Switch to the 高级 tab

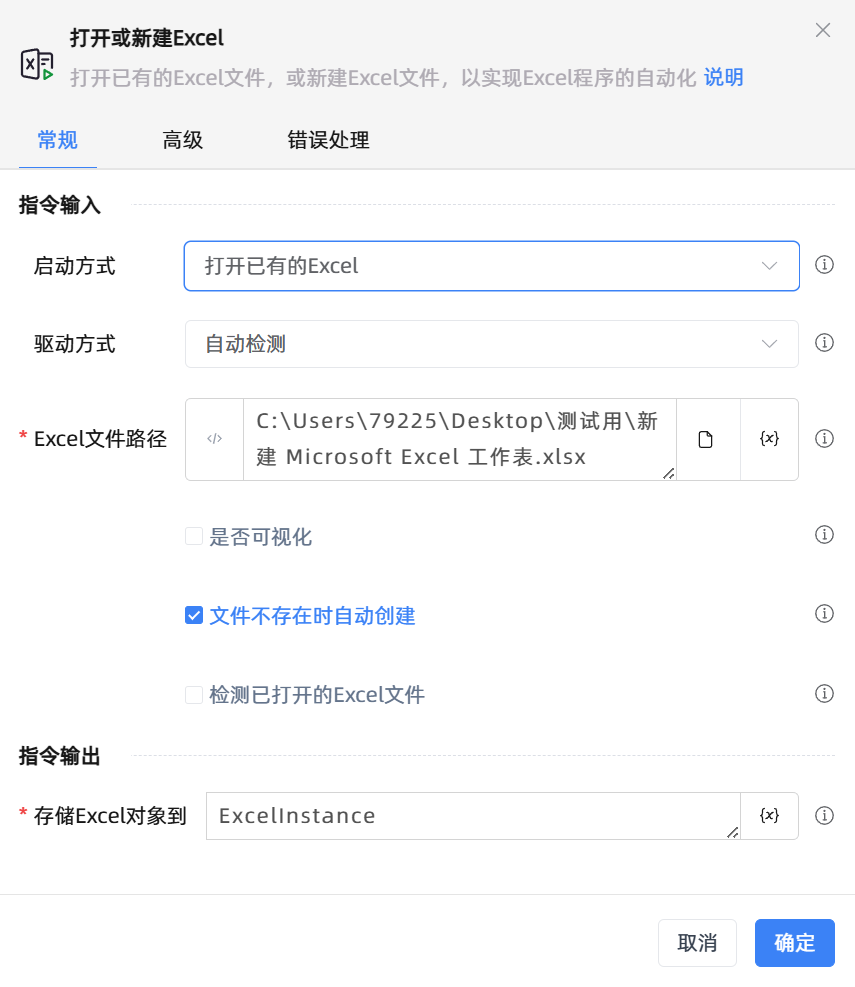point(183,141)
